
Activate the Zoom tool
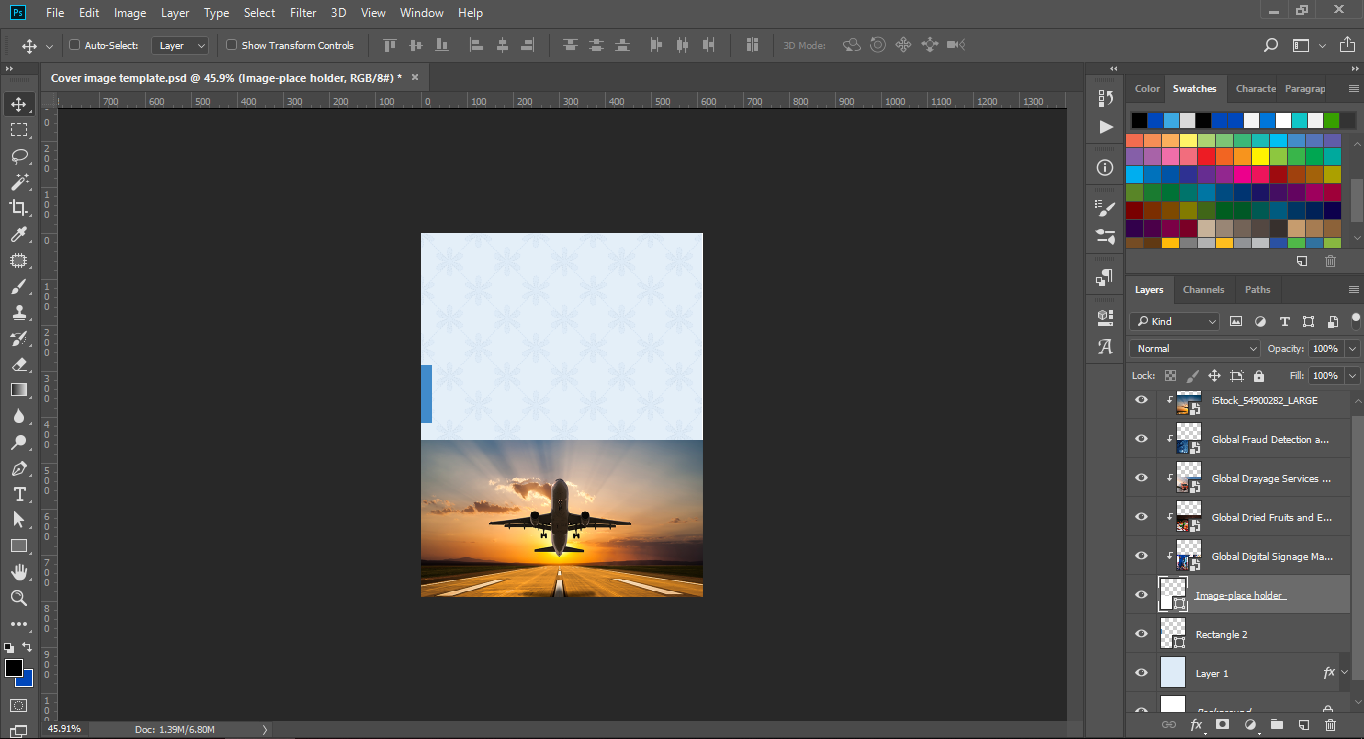(x=21, y=598)
